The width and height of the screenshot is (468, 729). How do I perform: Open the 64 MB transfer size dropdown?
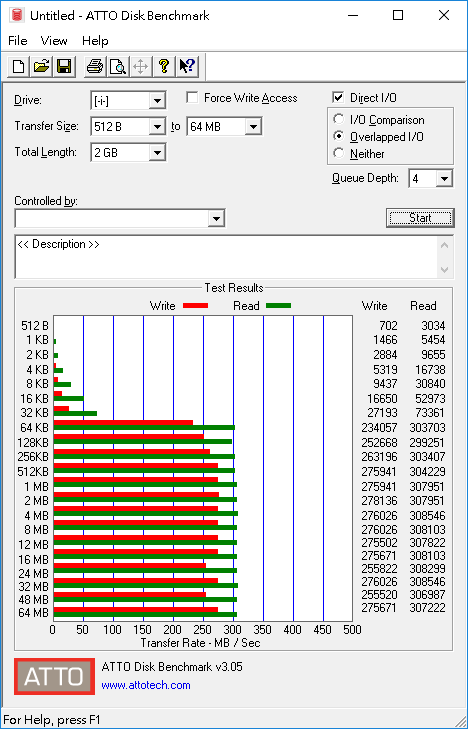pyautogui.click(x=253, y=126)
